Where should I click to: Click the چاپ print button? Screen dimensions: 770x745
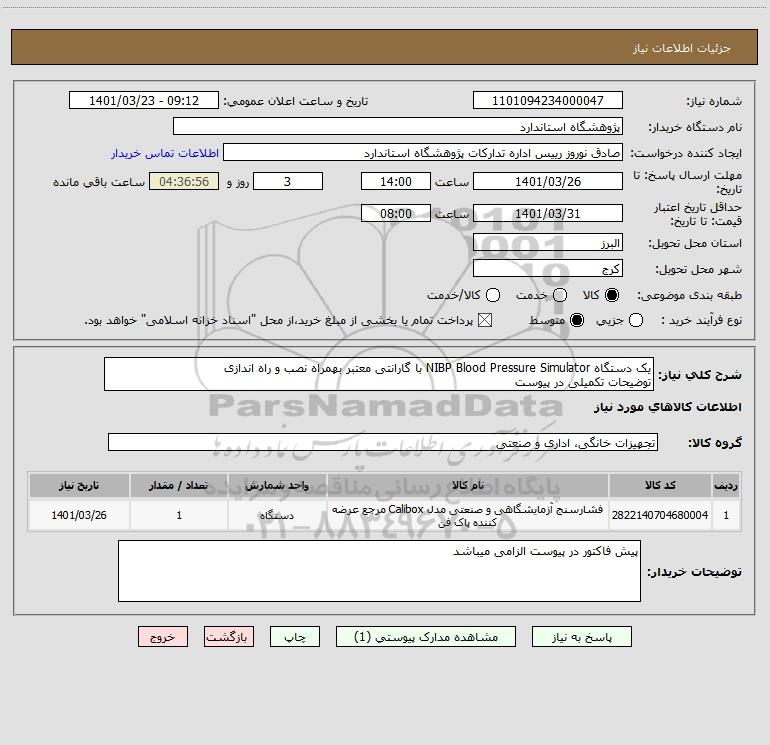295,637
